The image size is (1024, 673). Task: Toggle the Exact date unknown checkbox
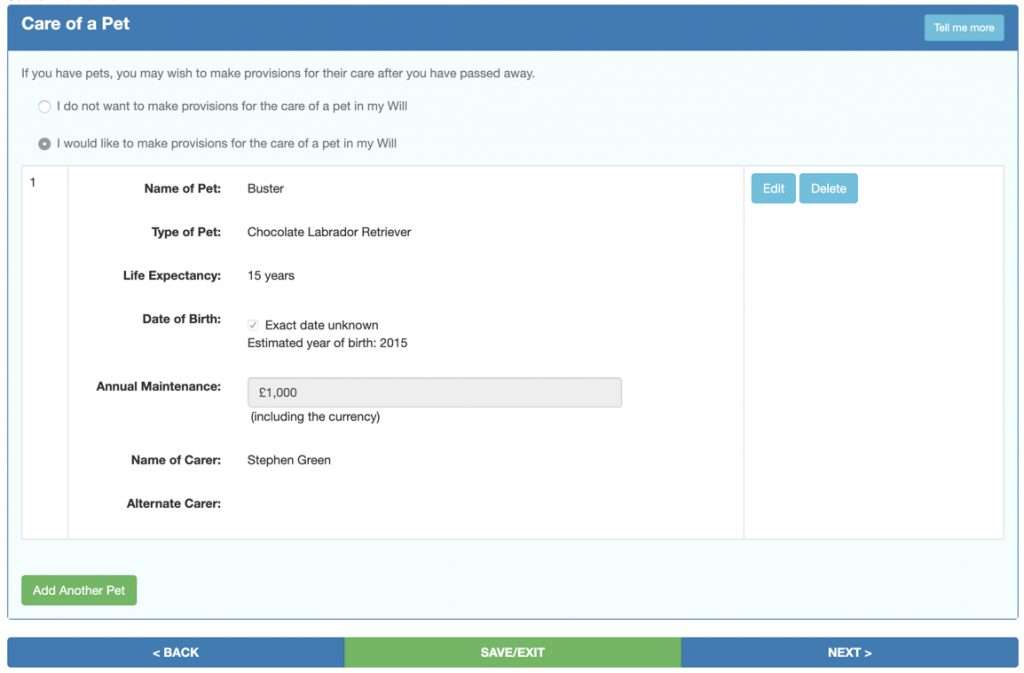click(x=253, y=324)
